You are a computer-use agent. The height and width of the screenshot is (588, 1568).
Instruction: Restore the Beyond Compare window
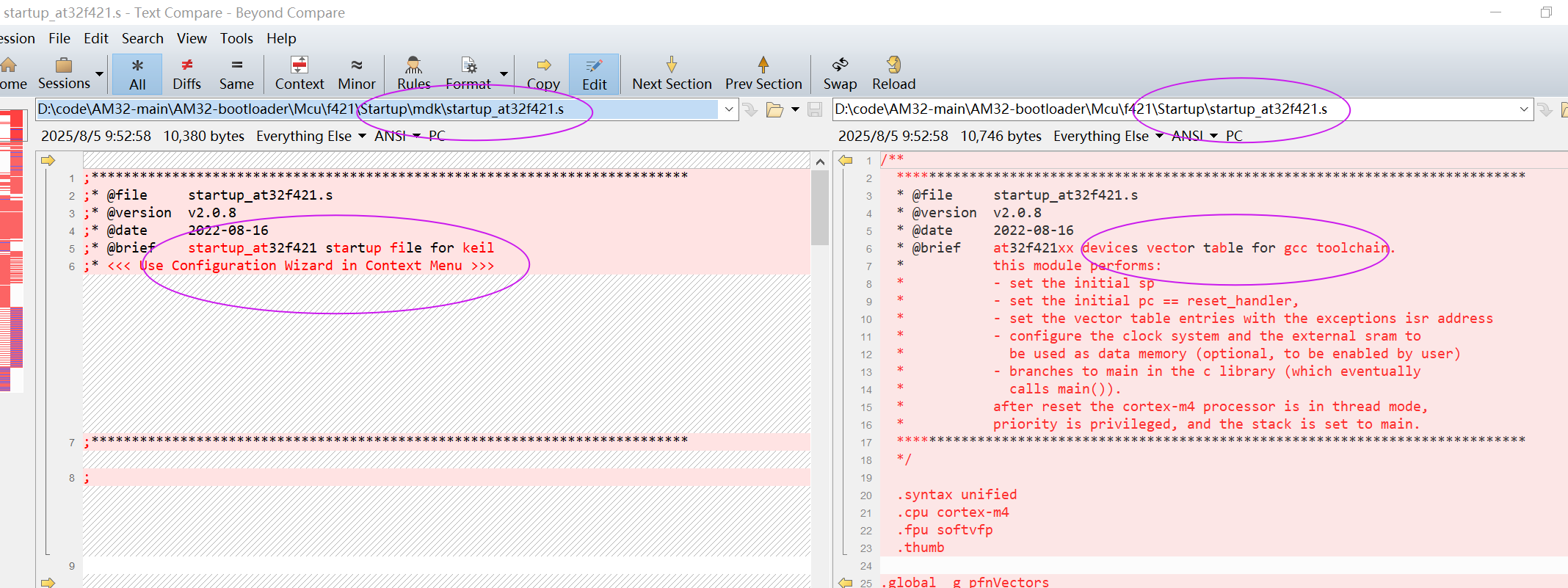click(1546, 12)
